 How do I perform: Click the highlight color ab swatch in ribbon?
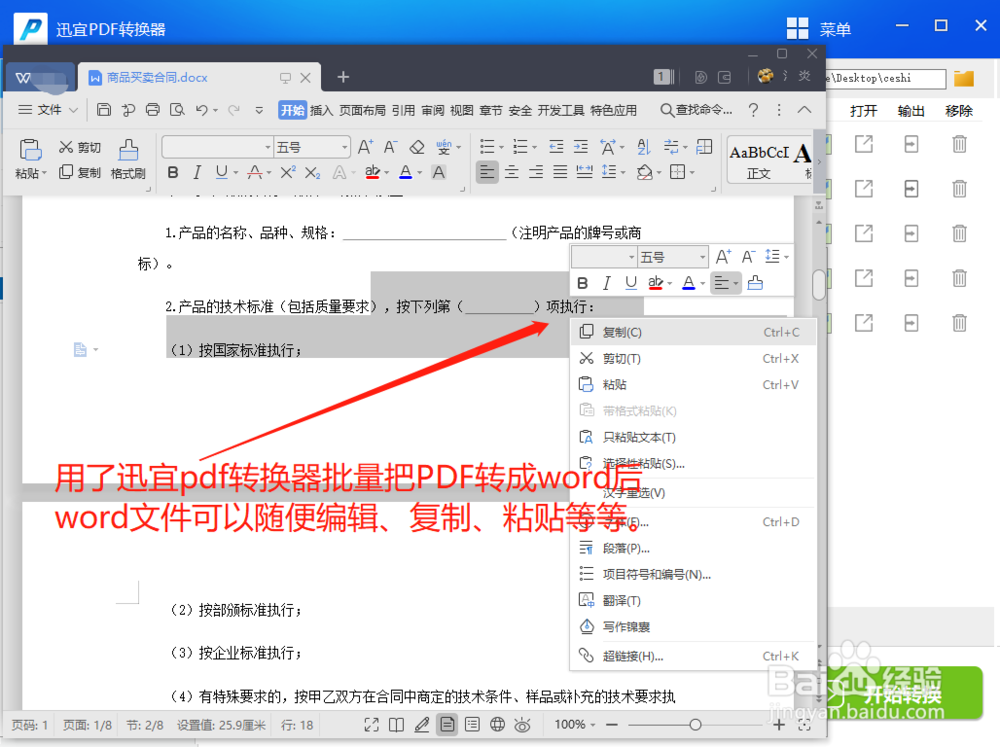click(x=372, y=172)
